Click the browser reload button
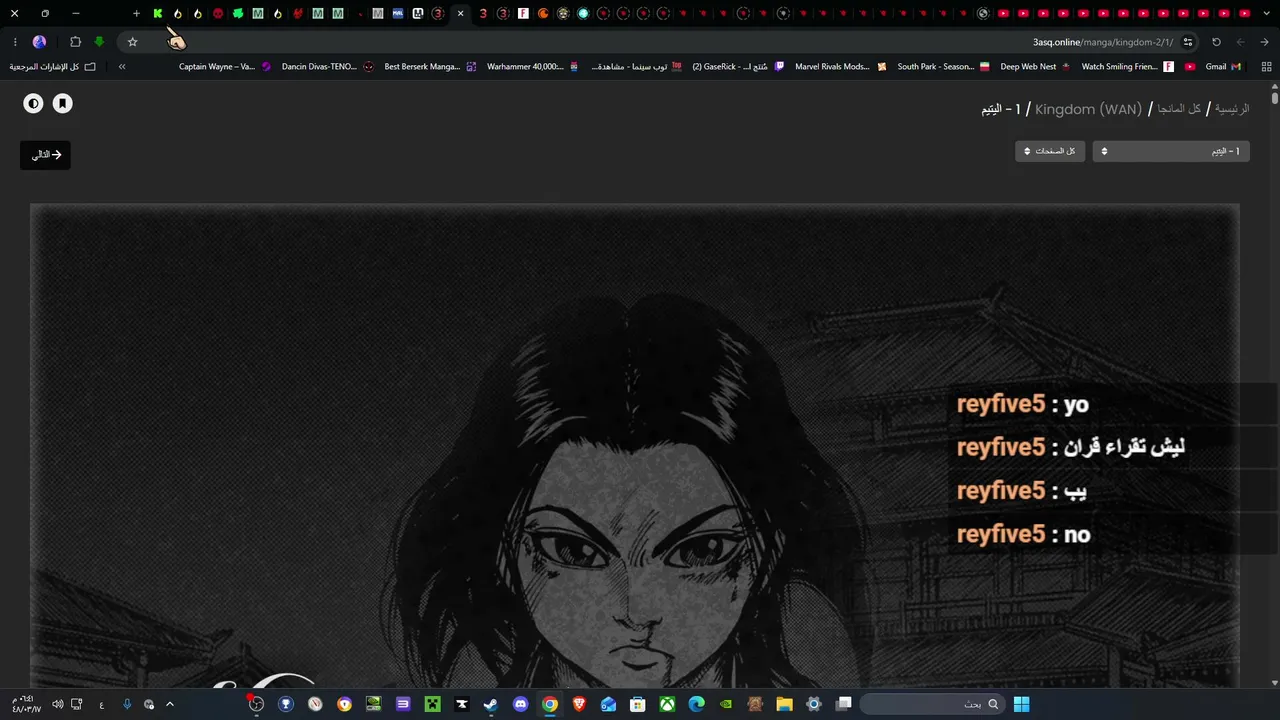This screenshot has width=1280, height=720. pyautogui.click(x=1216, y=42)
